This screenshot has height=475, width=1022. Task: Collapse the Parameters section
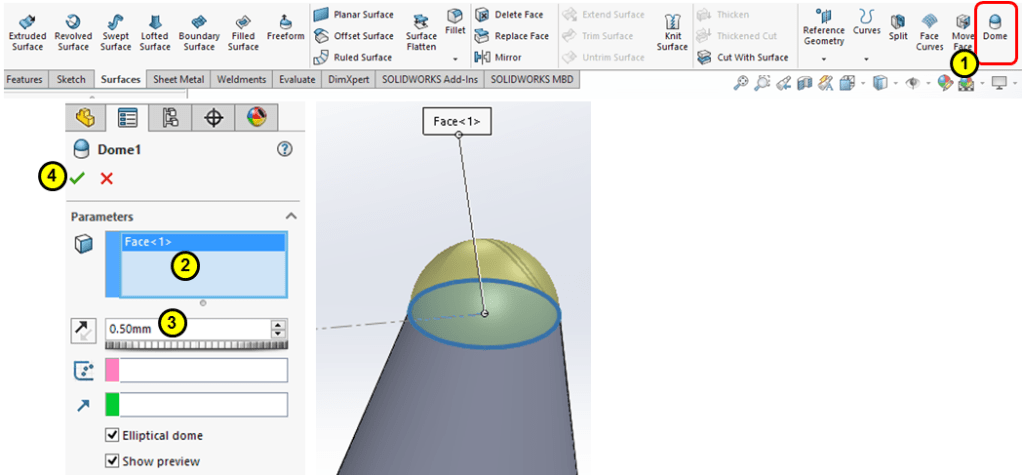tap(291, 216)
